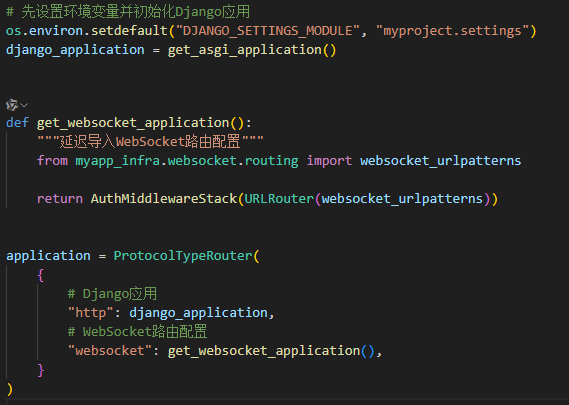Expand the chevron beside the AI assistant icon
Image resolution: width=569 pixels, height=405 pixels.
[24, 105]
